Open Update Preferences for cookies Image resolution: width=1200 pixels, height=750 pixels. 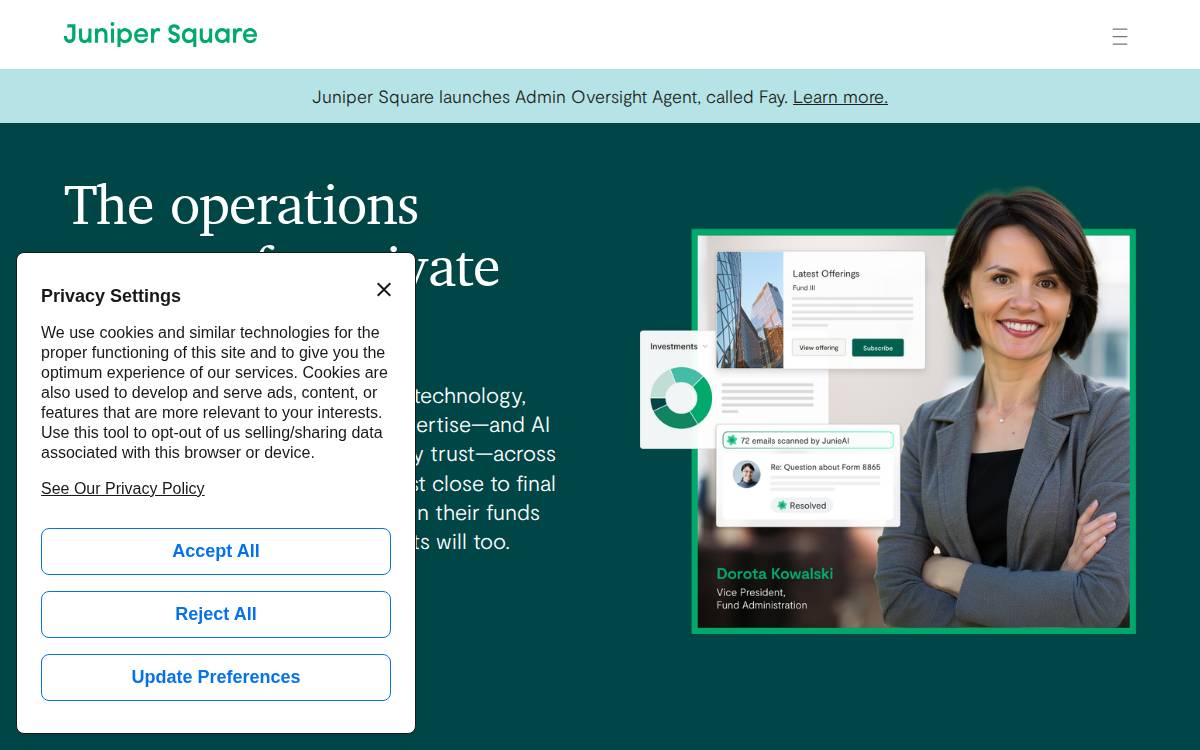[216, 678]
